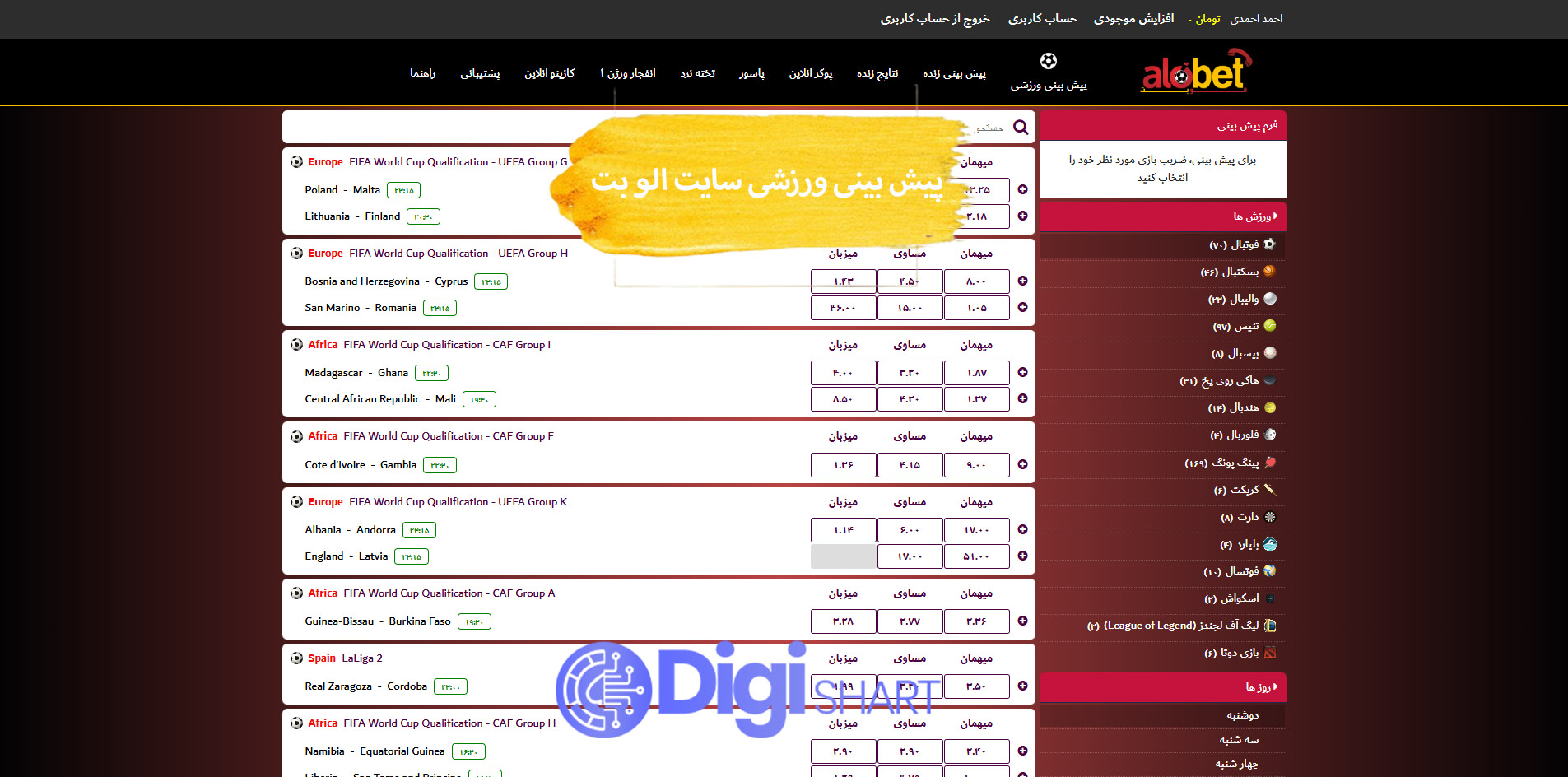Select tennis ball icon in sidebar

click(1270, 326)
